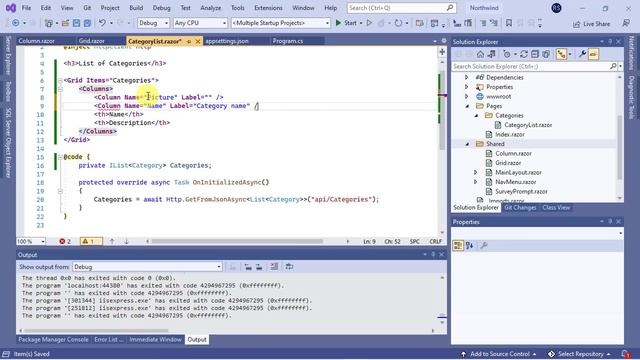The image size is (640, 360).
Task: Click the Live Share button
Action: (591, 24)
